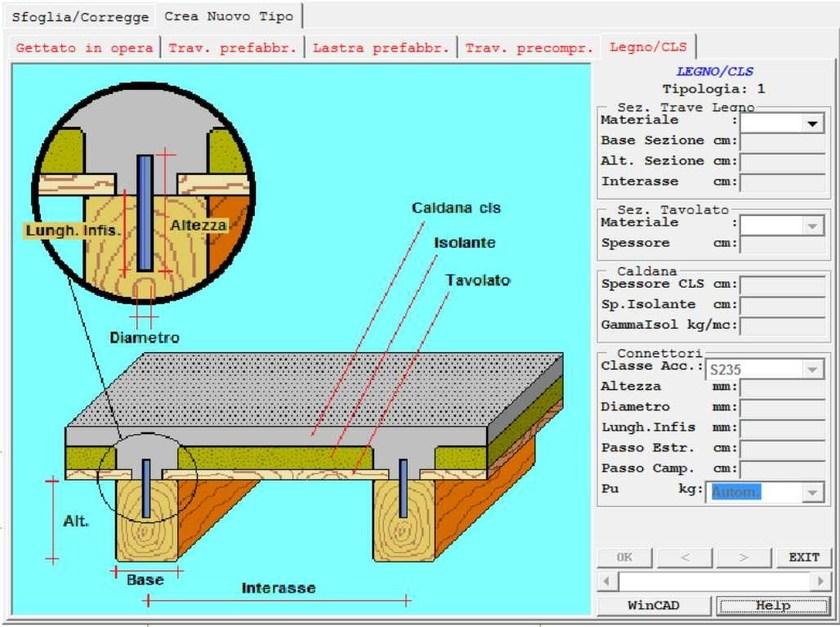This screenshot has height=627, width=840.
Task: Select the "Trav. precompr." tab
Action: pos(531,46)
